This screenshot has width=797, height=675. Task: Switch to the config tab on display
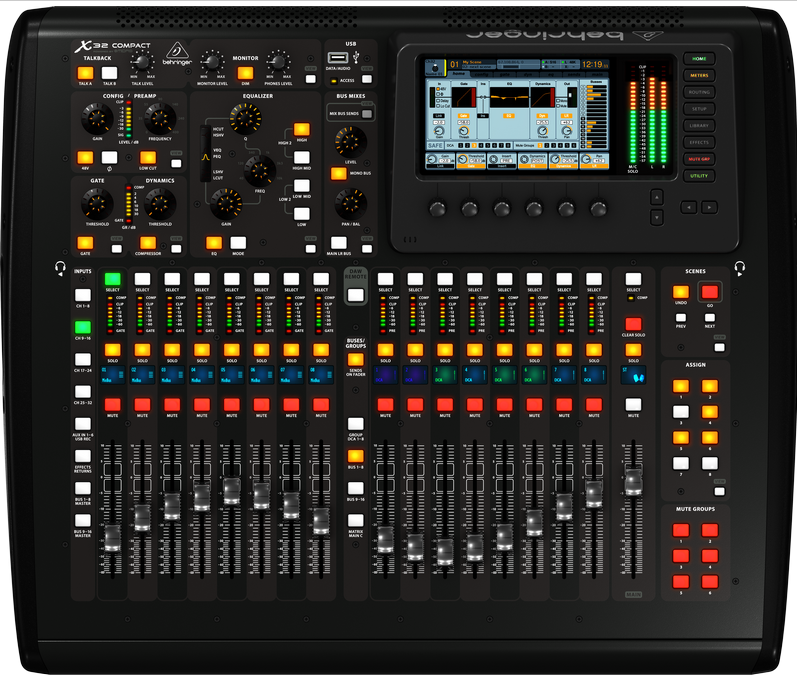(481, 74)
